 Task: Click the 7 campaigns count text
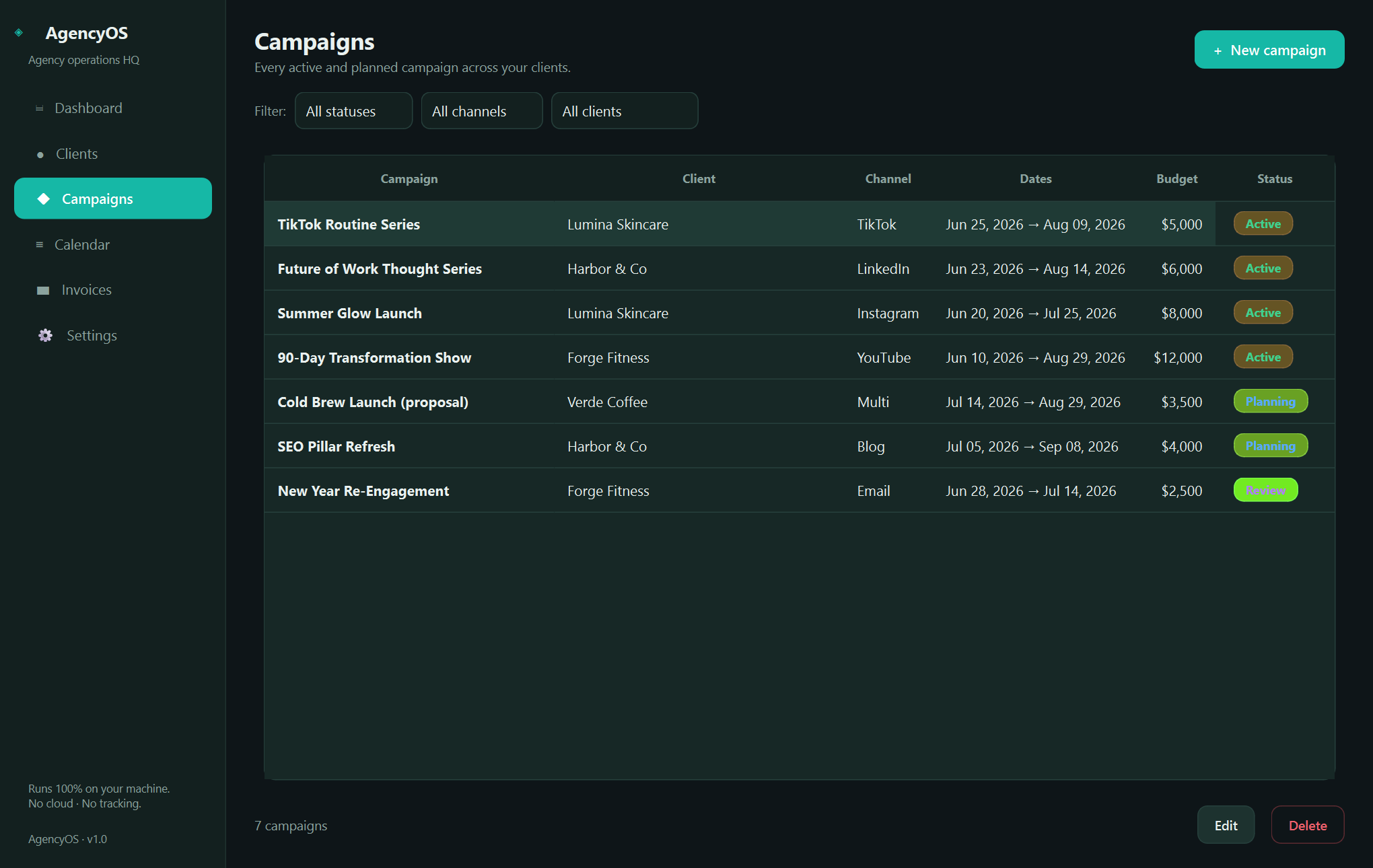(291, 826)
